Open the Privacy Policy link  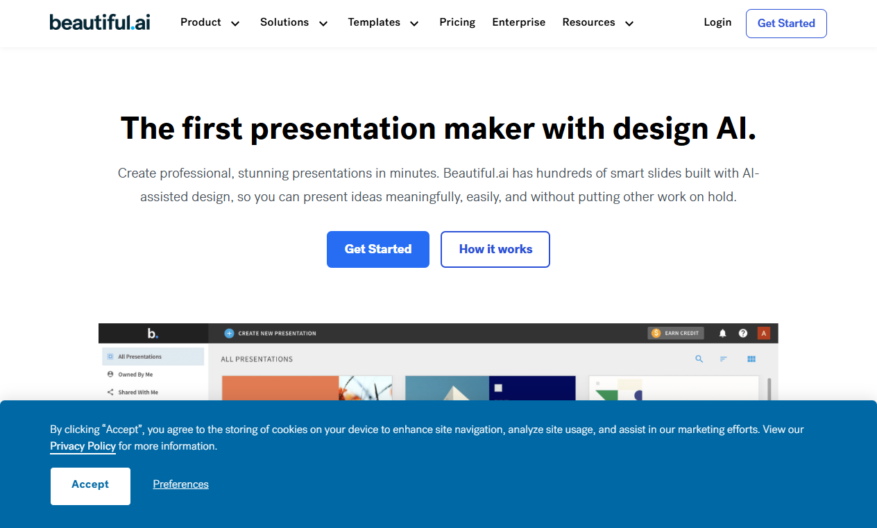(x=83, y=446)
